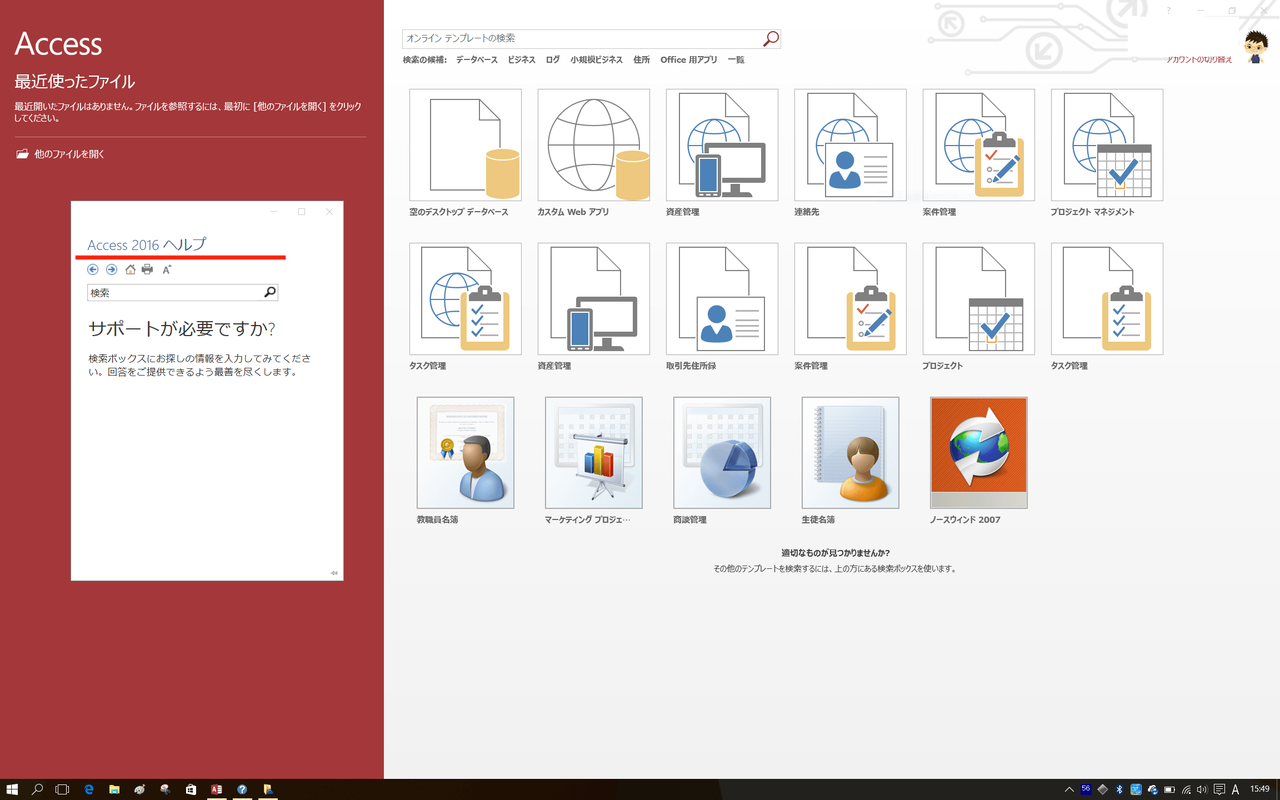Search suggested term データベース

477,60
